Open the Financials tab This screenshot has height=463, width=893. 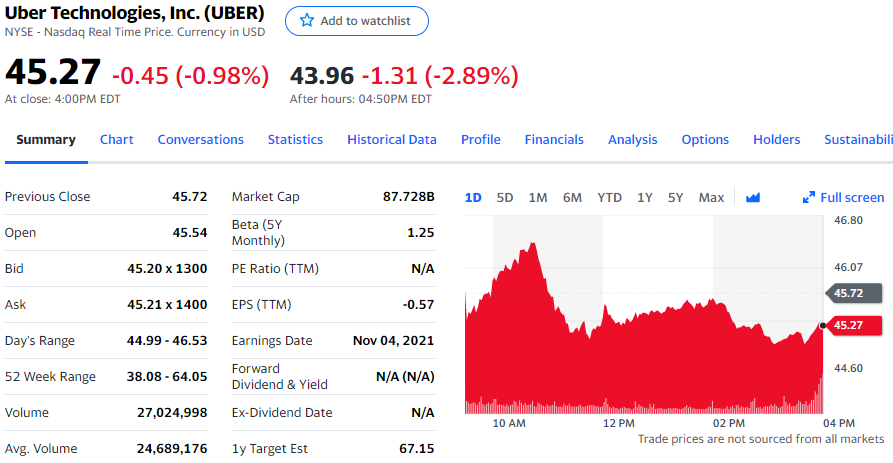point(554,140)
